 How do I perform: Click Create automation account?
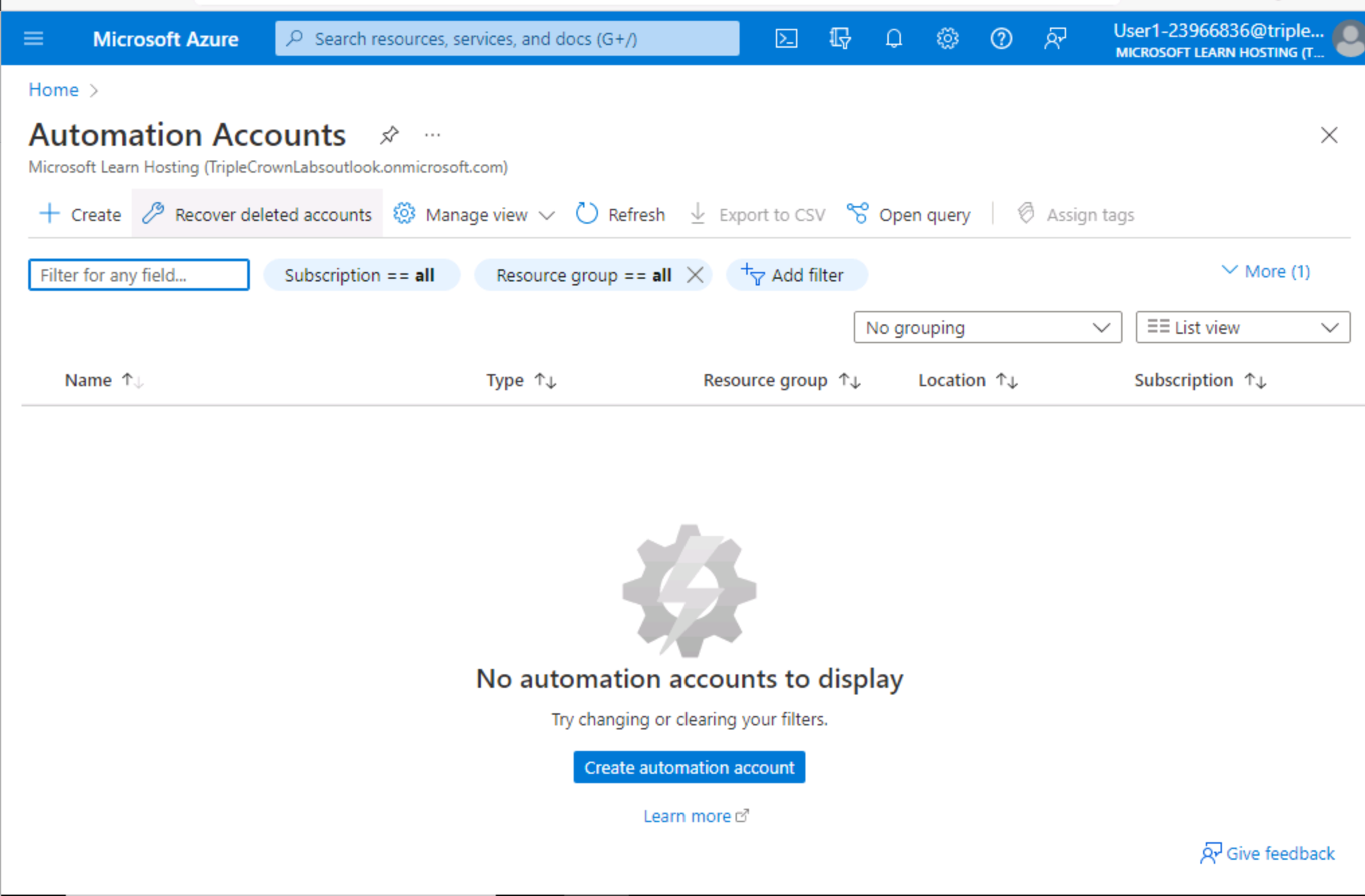(689, 767)
